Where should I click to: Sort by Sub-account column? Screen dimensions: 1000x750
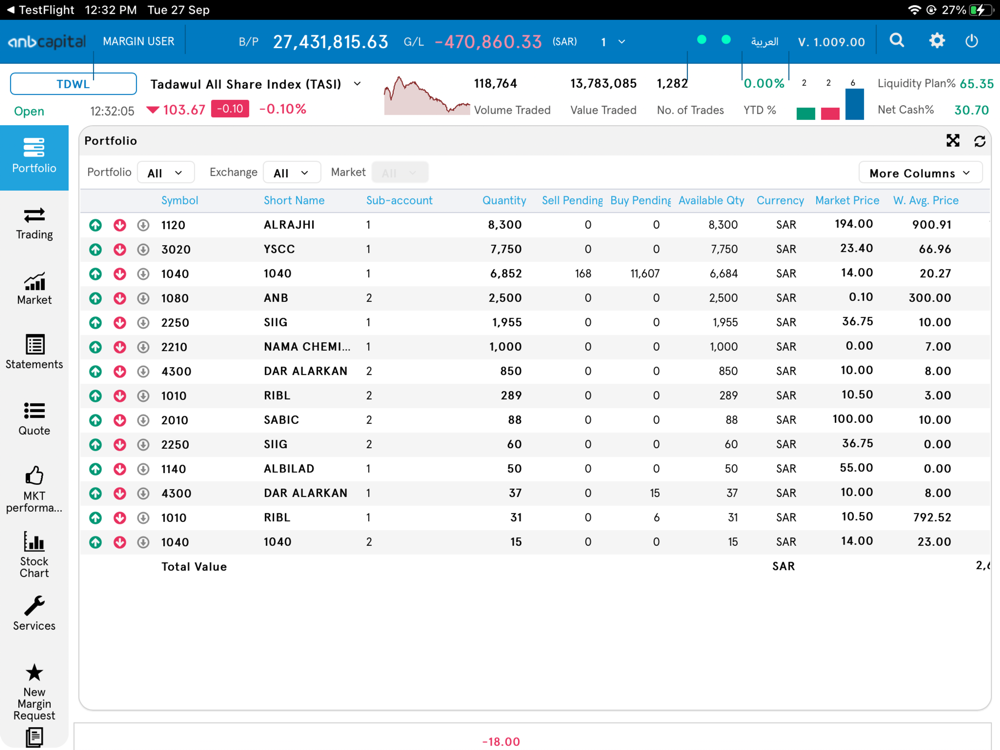tap(399, 200)
